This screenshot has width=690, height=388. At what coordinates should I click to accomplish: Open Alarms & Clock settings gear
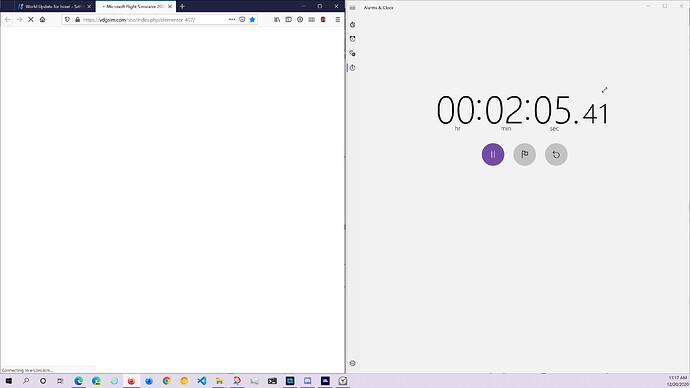point(352,363)
